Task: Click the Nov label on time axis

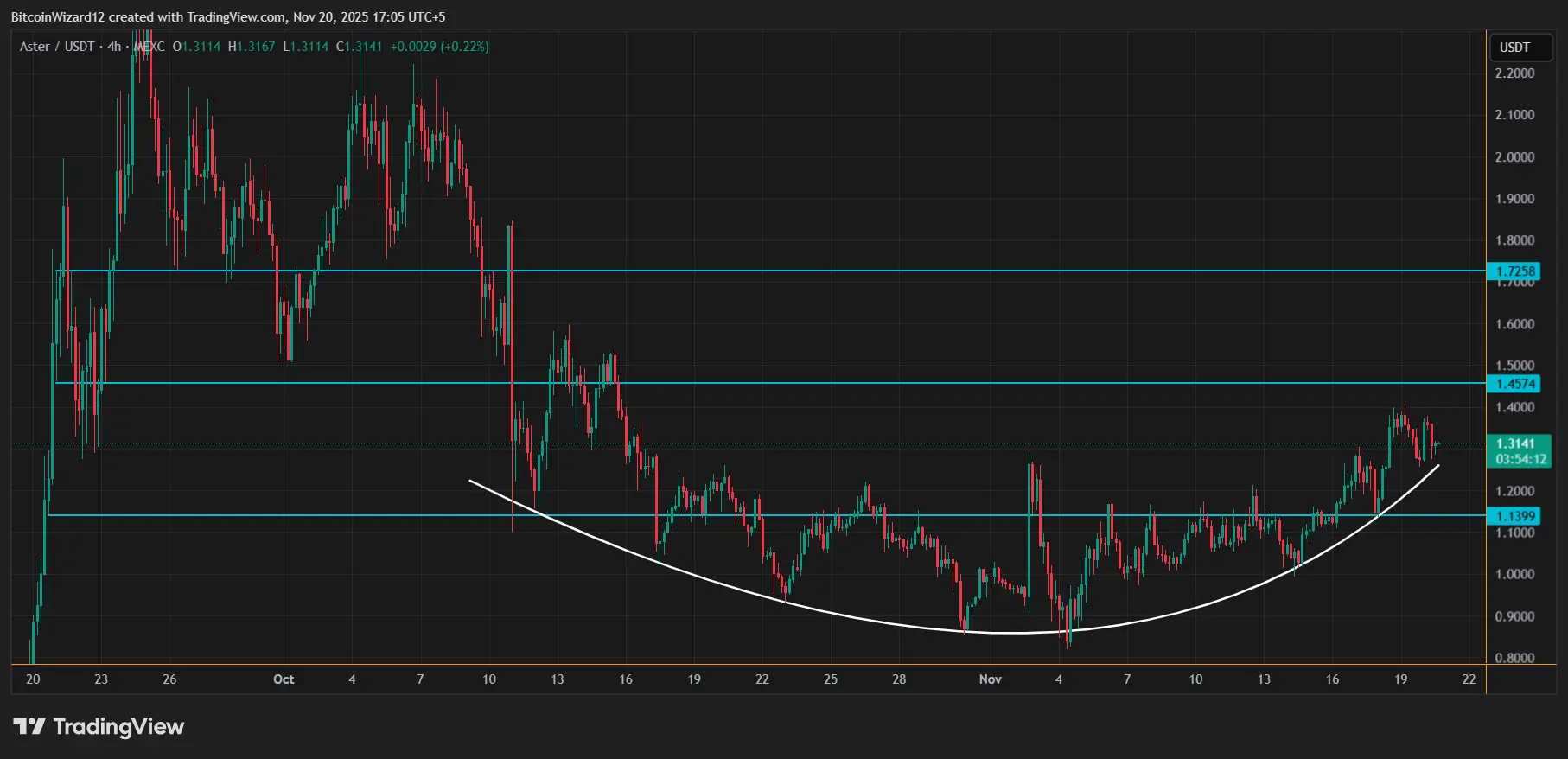Action: pyautogui.click(x=991, y=679)
